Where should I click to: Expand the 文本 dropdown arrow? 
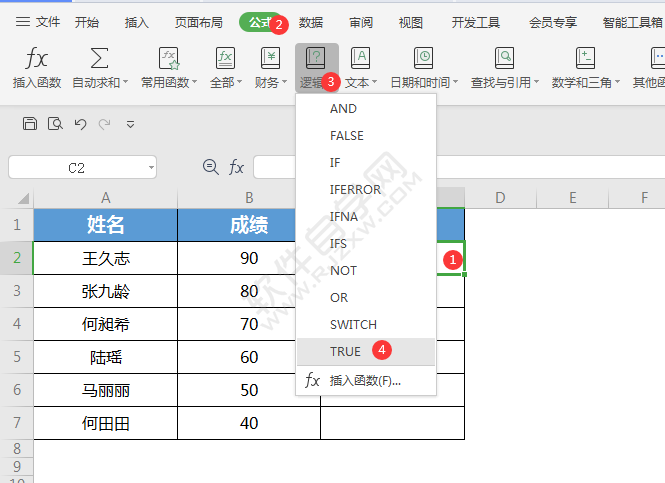coord(374,82)
